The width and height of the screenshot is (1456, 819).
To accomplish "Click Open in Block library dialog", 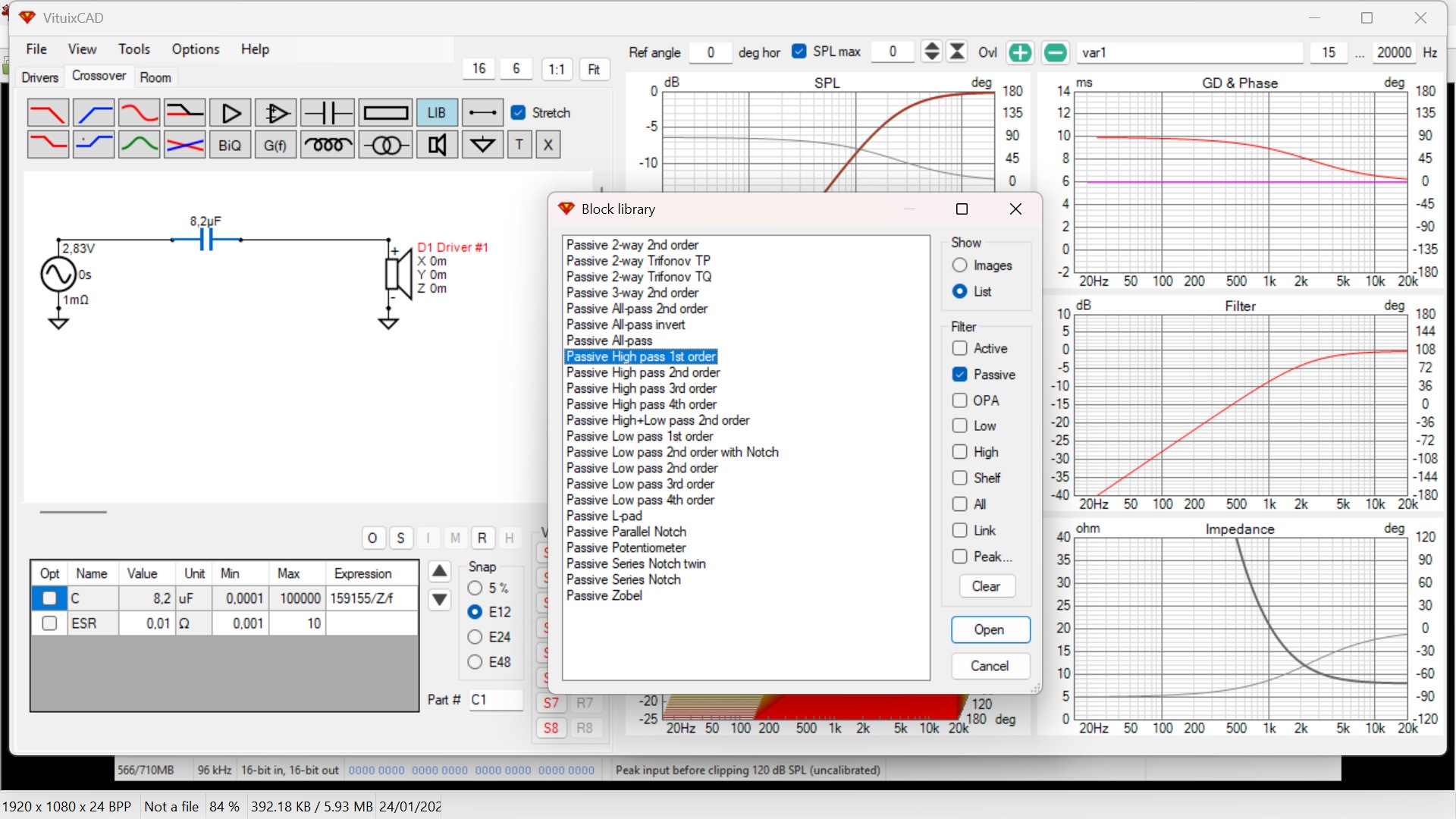I will [x=990, y=630].
